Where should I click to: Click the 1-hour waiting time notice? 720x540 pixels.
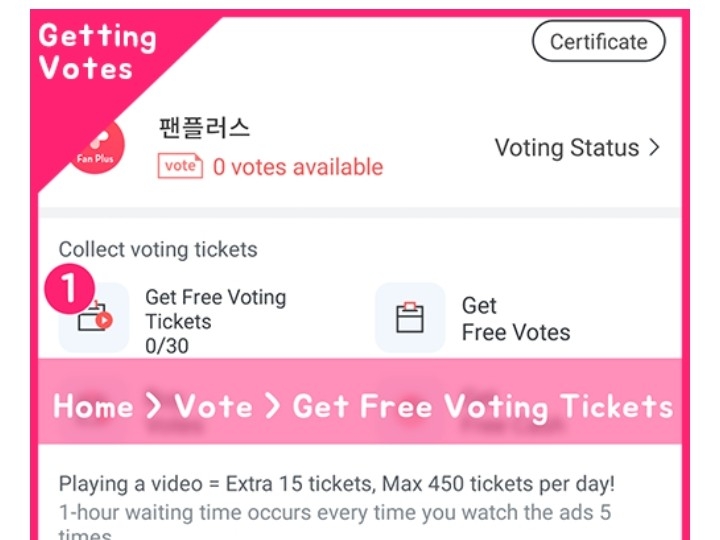coord(332,512)
